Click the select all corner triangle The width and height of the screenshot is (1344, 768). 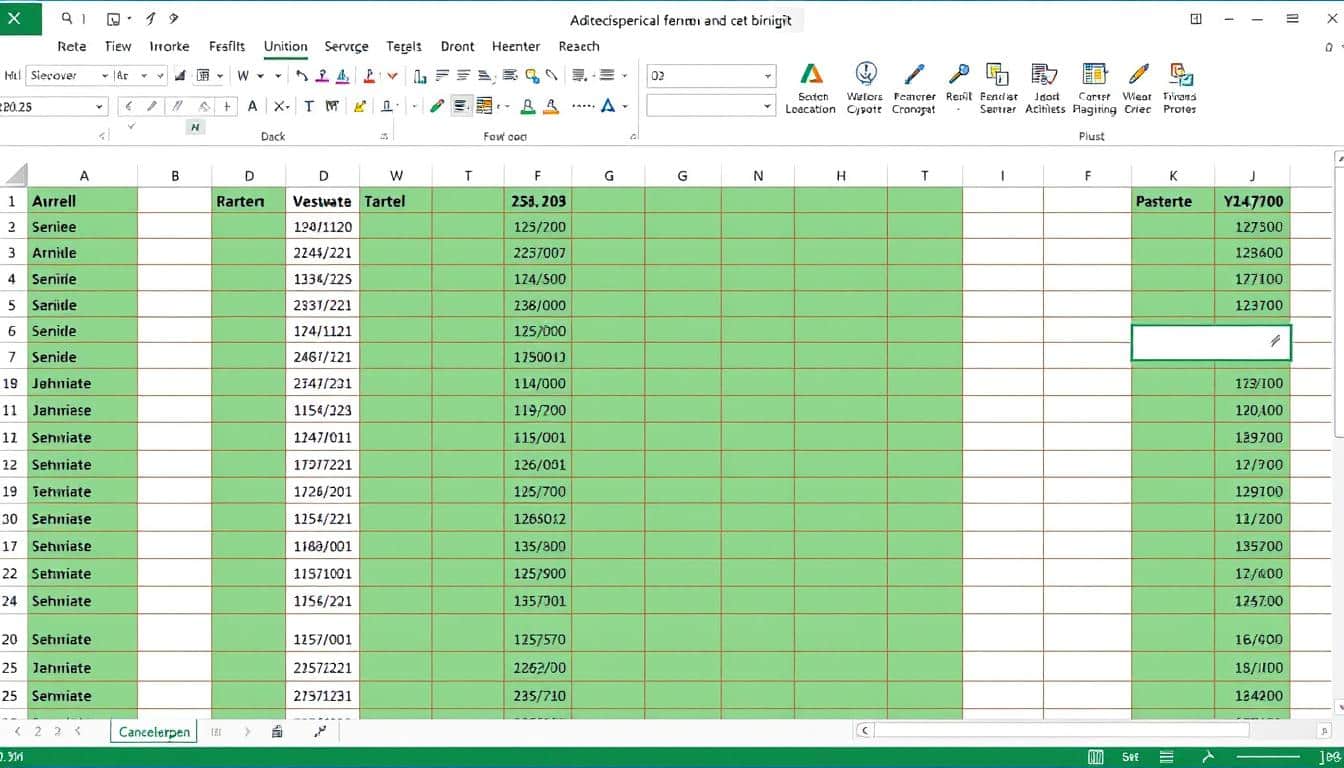click(16, 175)
